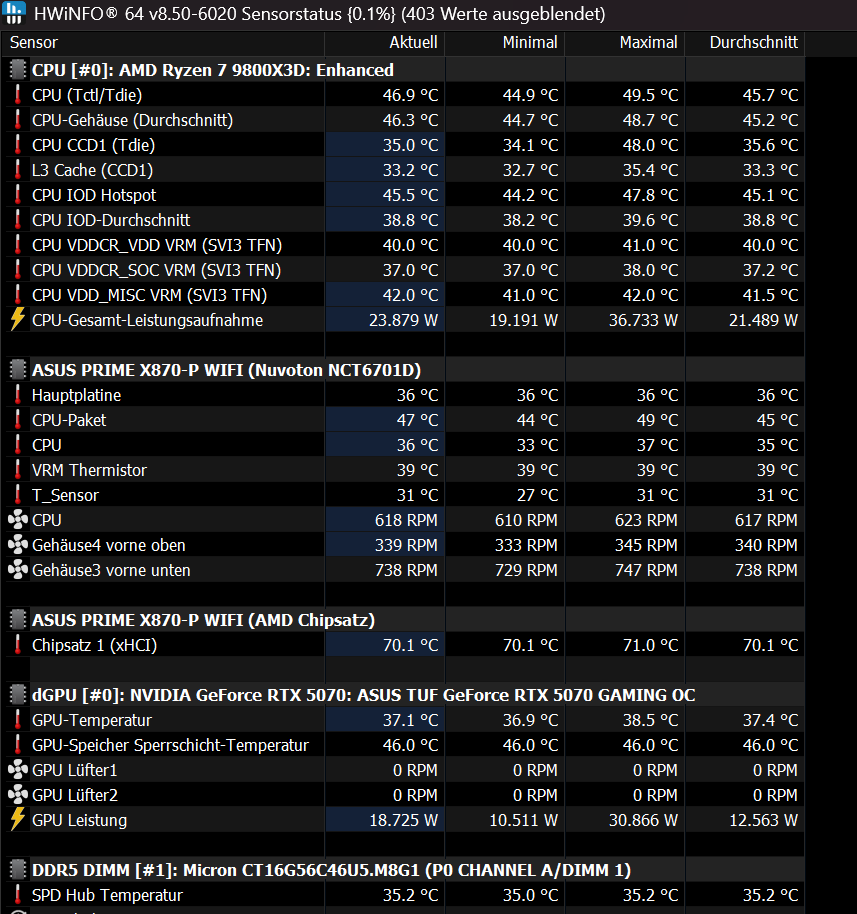This screenshot has height=914, width=857.
Task: Click thermometer icon beside CPU VDDCR_VDD VRM
Action: coord(18,245)
